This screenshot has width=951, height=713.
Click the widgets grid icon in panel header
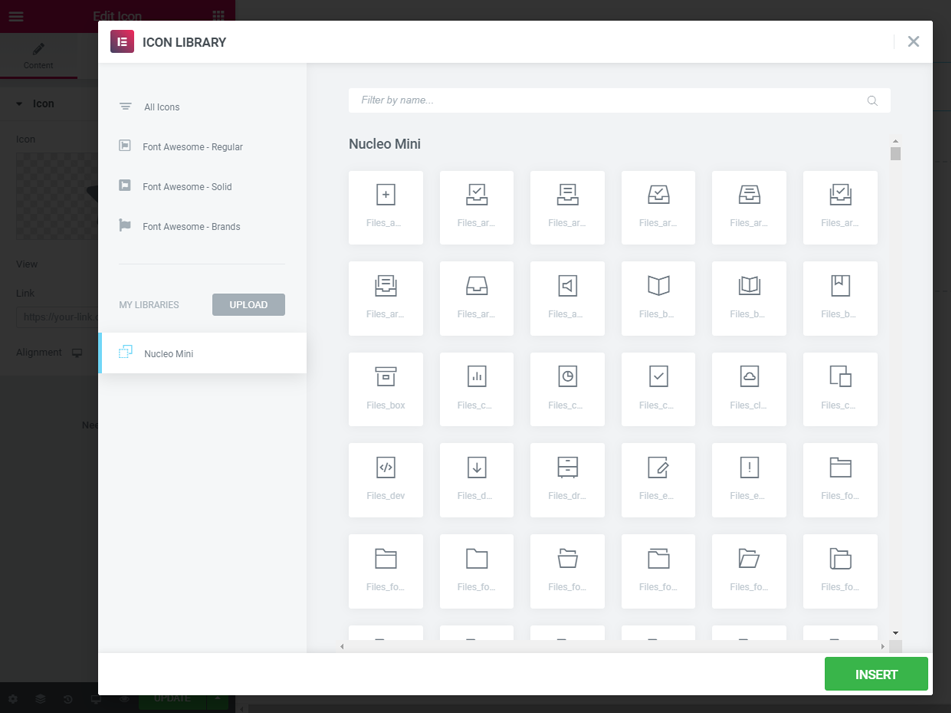pos(217,16)
